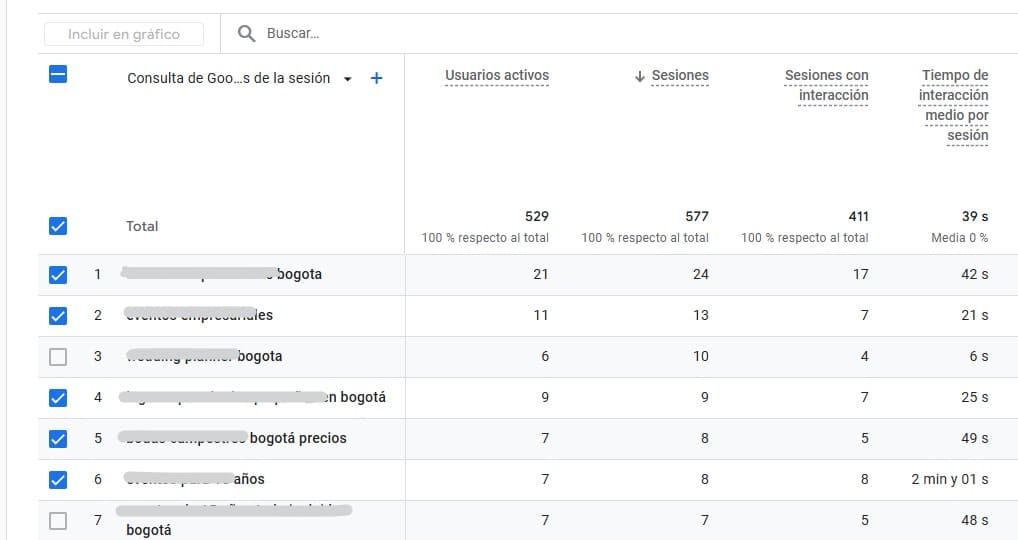The width and height of the screenshot is (1018, 540).
Task: Uncheck the Total row checkbox
Action: (x=58, y=226)
